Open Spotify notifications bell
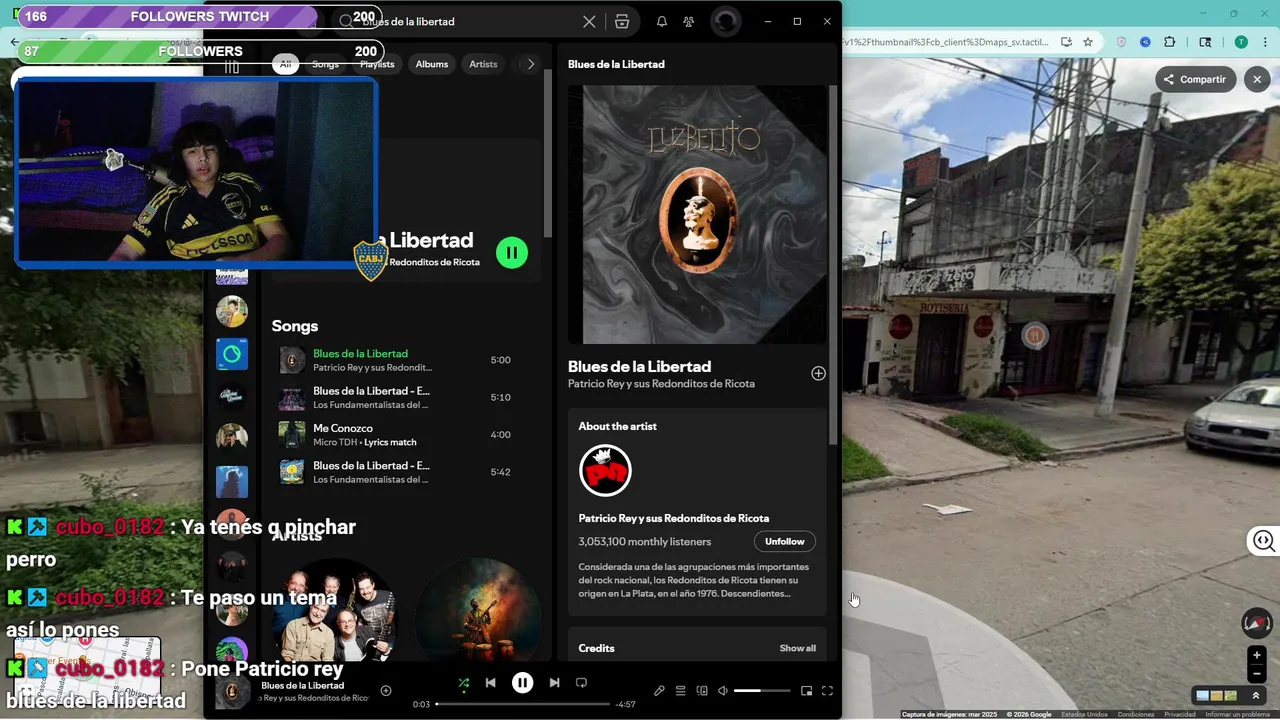This screenshot has width=1280, height=720. pyautogui.click(x=661, y=22)
